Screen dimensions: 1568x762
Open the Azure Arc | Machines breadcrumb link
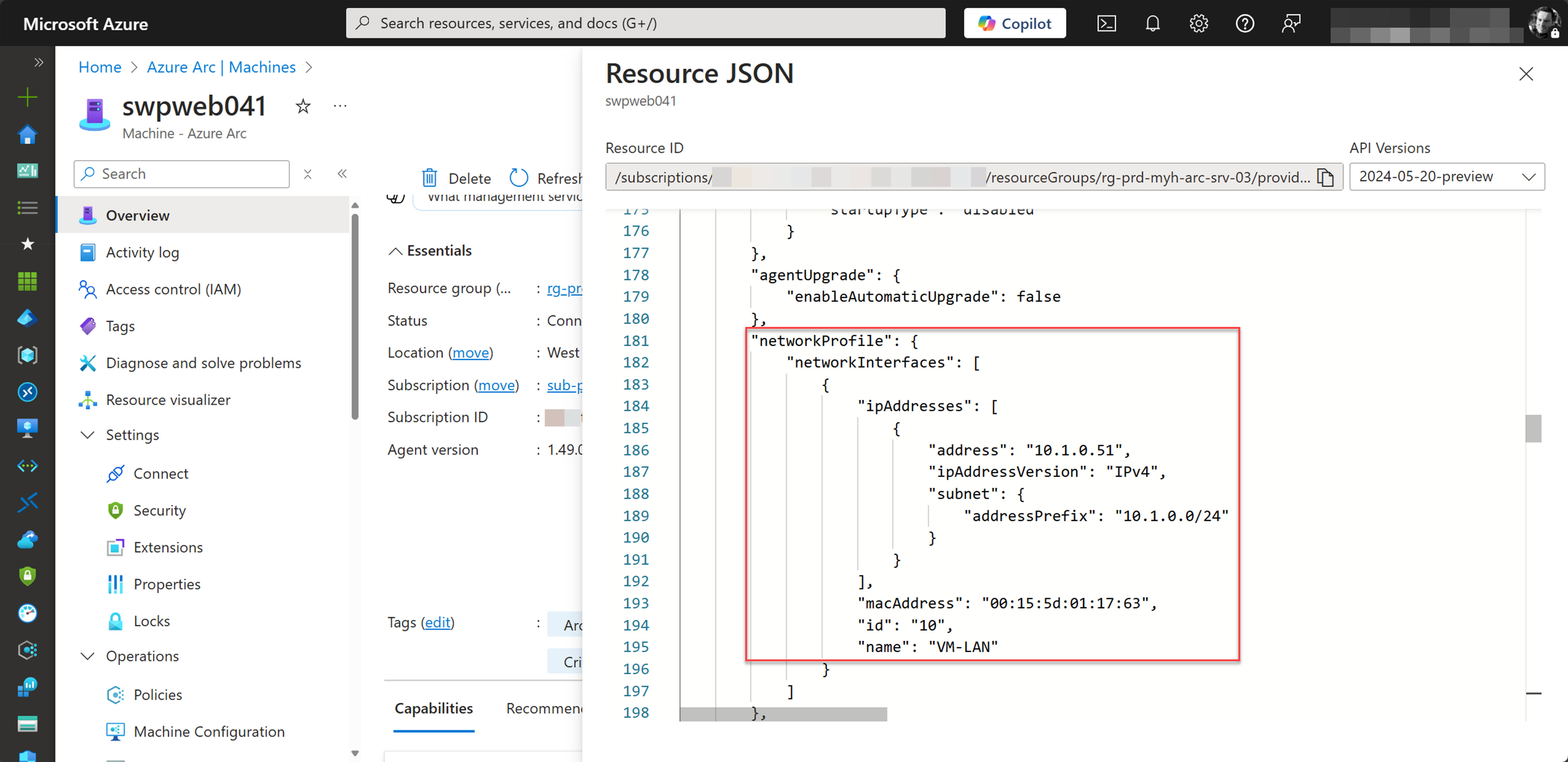pyautogui.click(x=221, y=67)
